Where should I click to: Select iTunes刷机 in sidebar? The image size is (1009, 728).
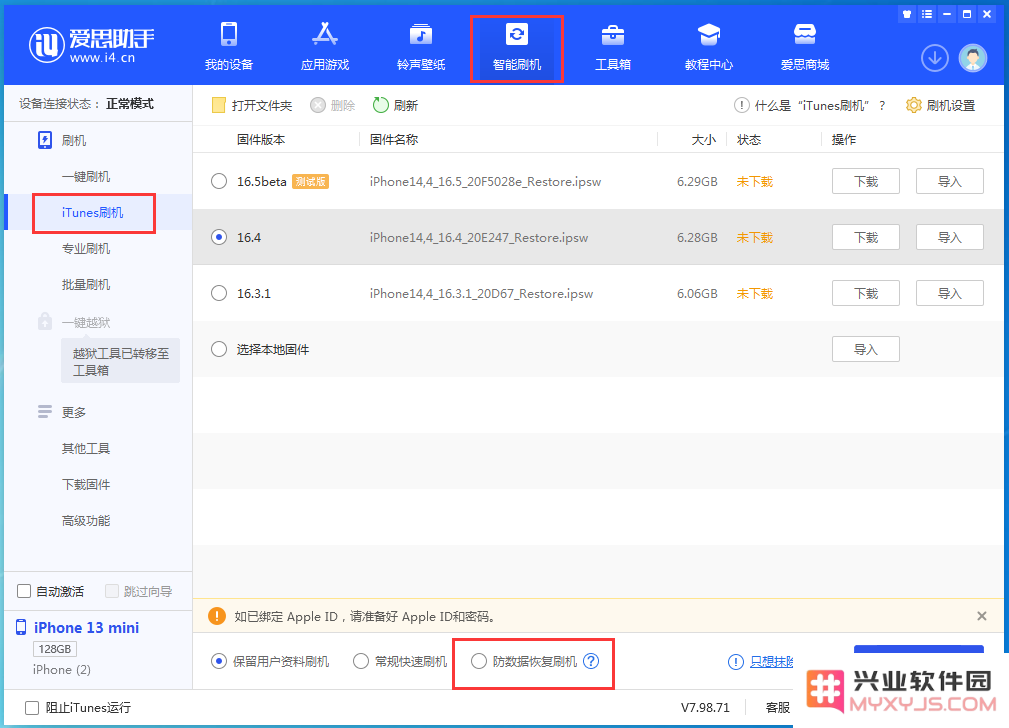[93, 212]
